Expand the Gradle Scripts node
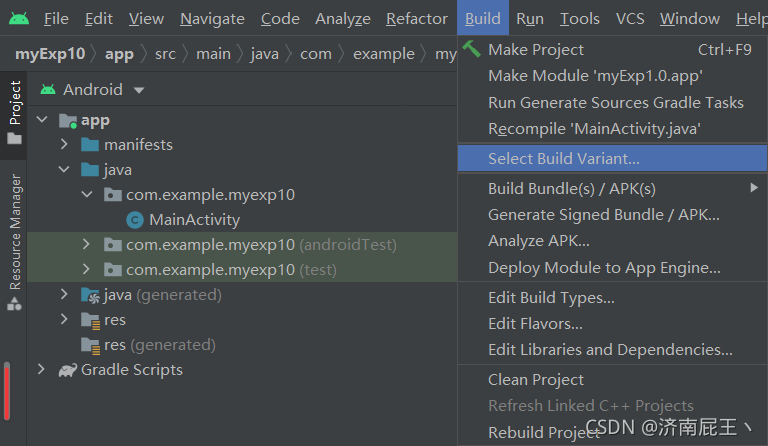The width and height of the screenshot is (768, 446). (x=42, y=370)
